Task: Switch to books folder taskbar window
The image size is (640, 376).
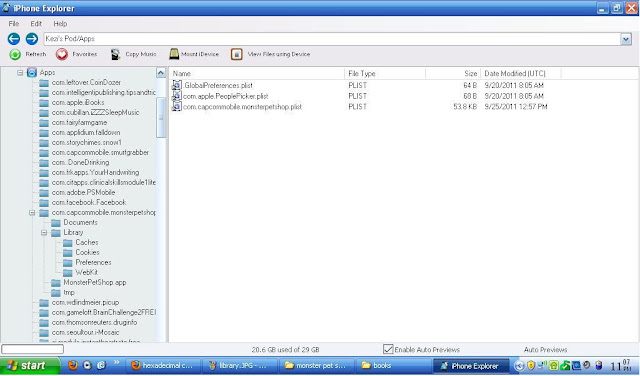Action: click(392, 366)
